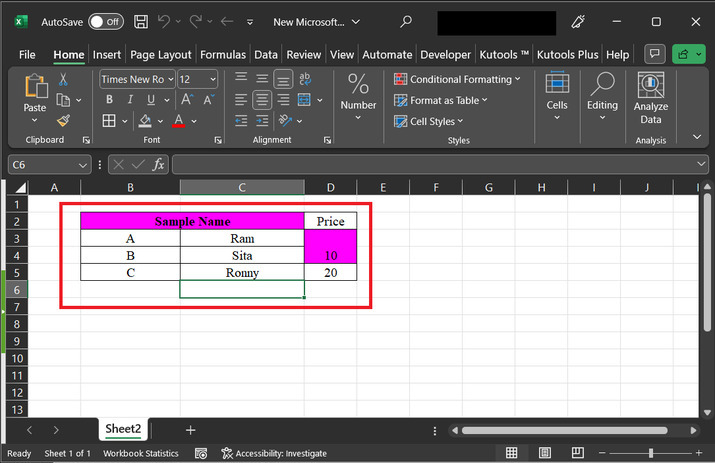Expand the Paste options arrow
Screen dimensions: 715x463
tap(35, 120)
